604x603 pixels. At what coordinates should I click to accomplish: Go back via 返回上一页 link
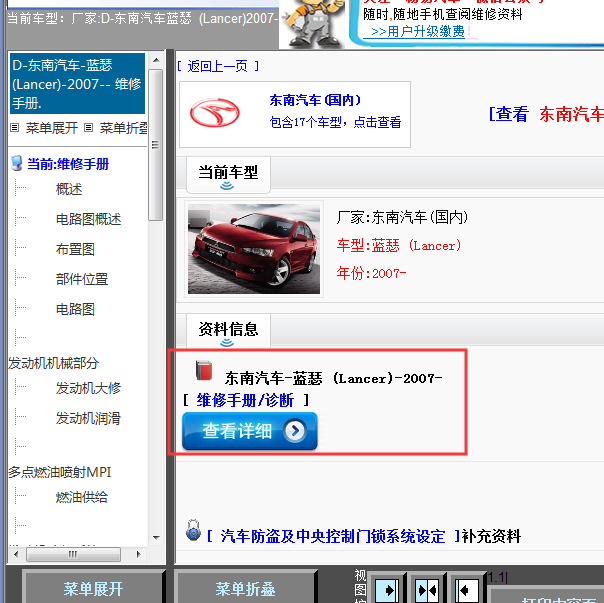coord(218,66)
